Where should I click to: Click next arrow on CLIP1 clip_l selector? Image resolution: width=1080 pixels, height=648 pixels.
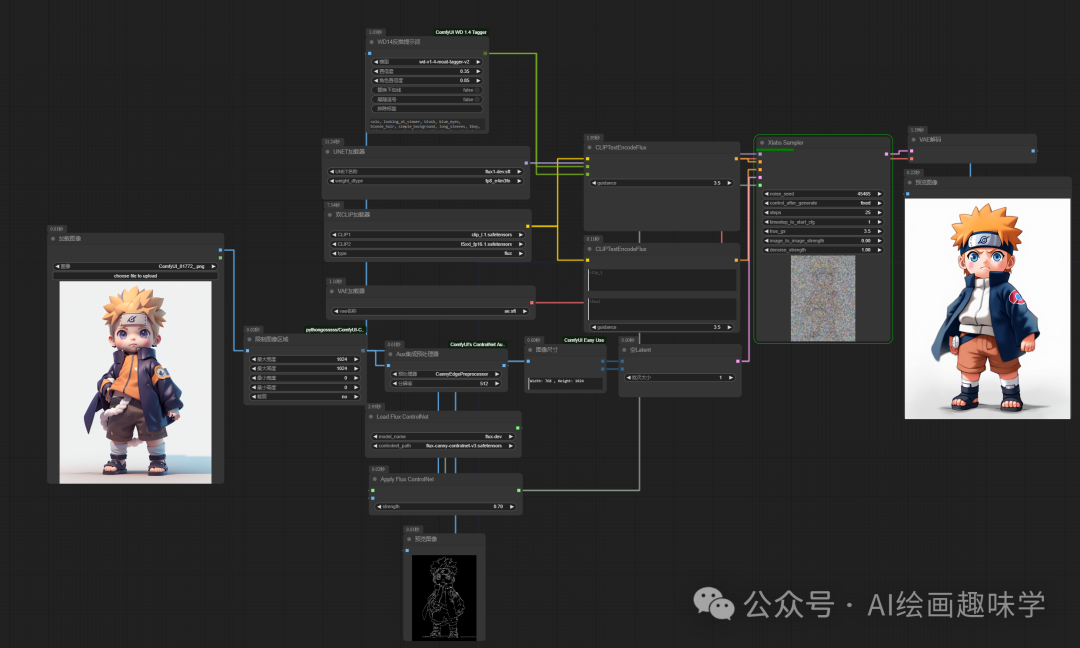tap(521, 235)
